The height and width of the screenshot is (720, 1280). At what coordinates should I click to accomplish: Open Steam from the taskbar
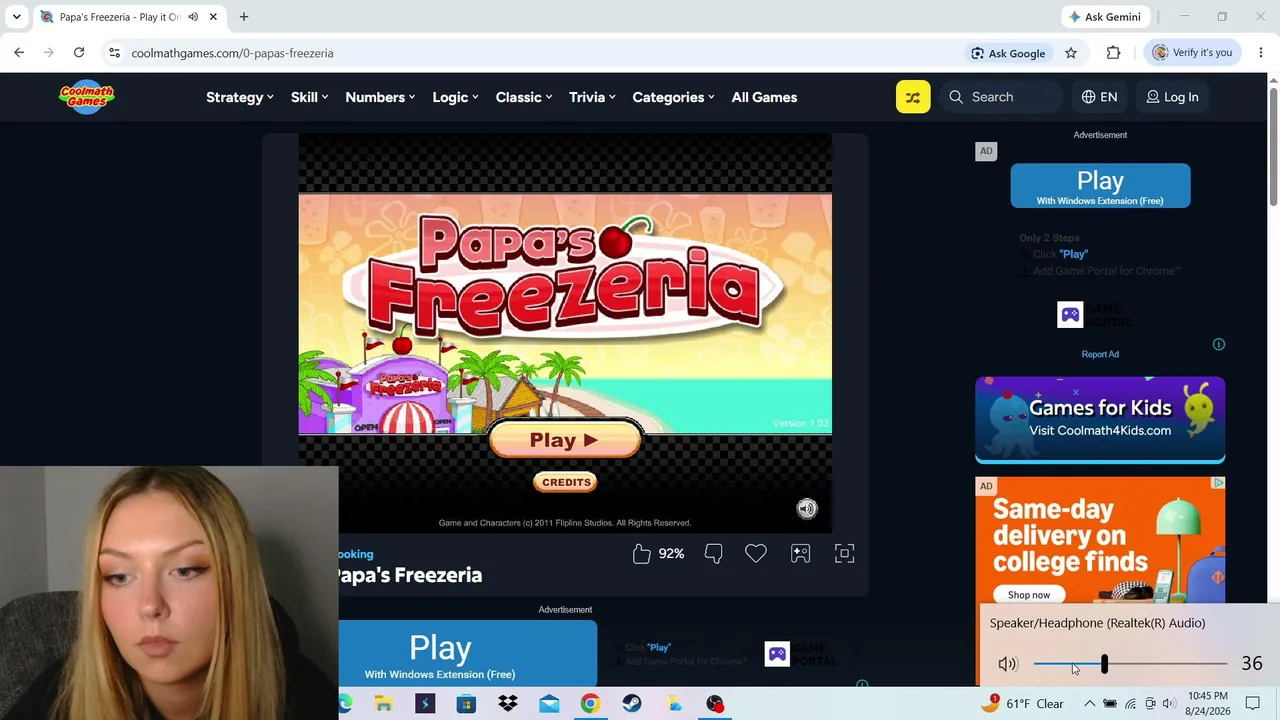click(x=632, y=704)
